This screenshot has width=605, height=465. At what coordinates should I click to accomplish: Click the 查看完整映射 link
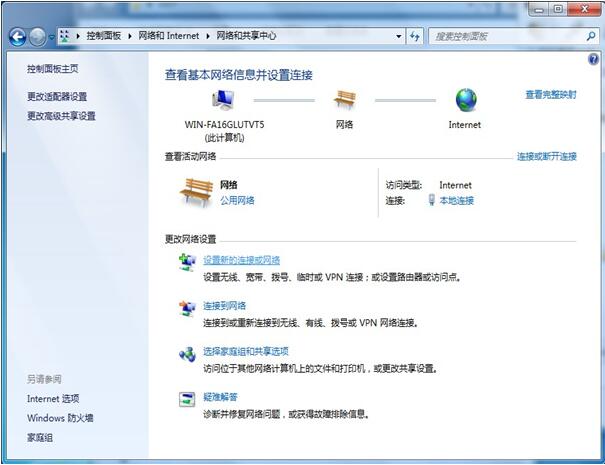[x=550, y=95]
